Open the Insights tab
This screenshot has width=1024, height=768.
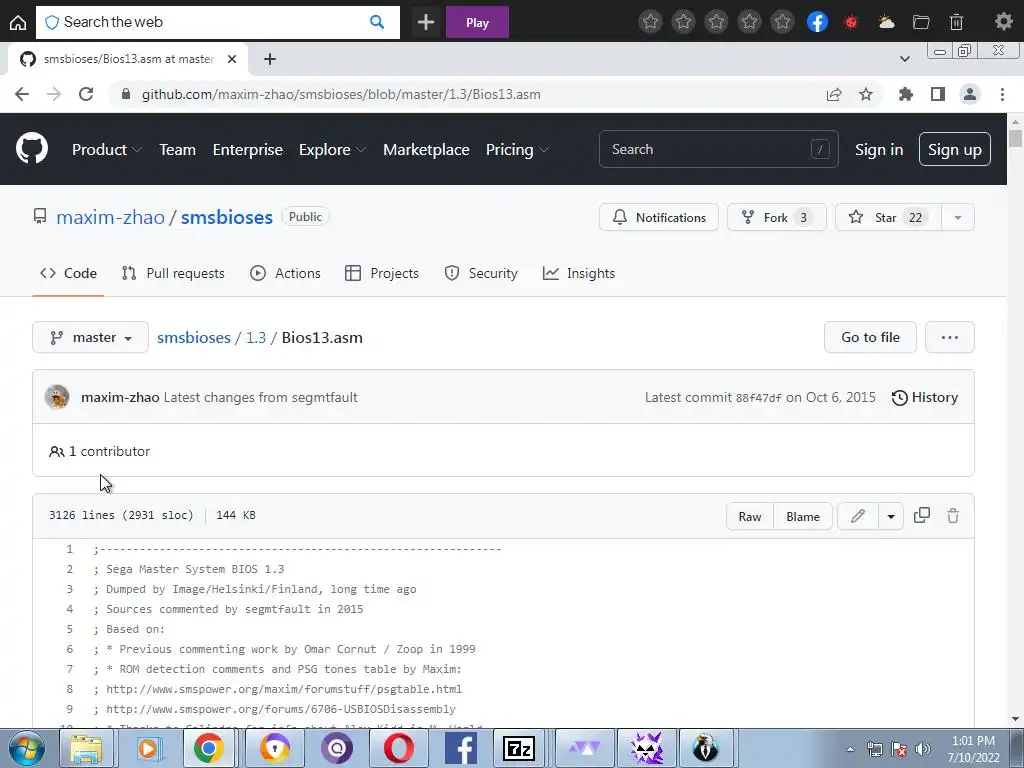tap(579, 273)
